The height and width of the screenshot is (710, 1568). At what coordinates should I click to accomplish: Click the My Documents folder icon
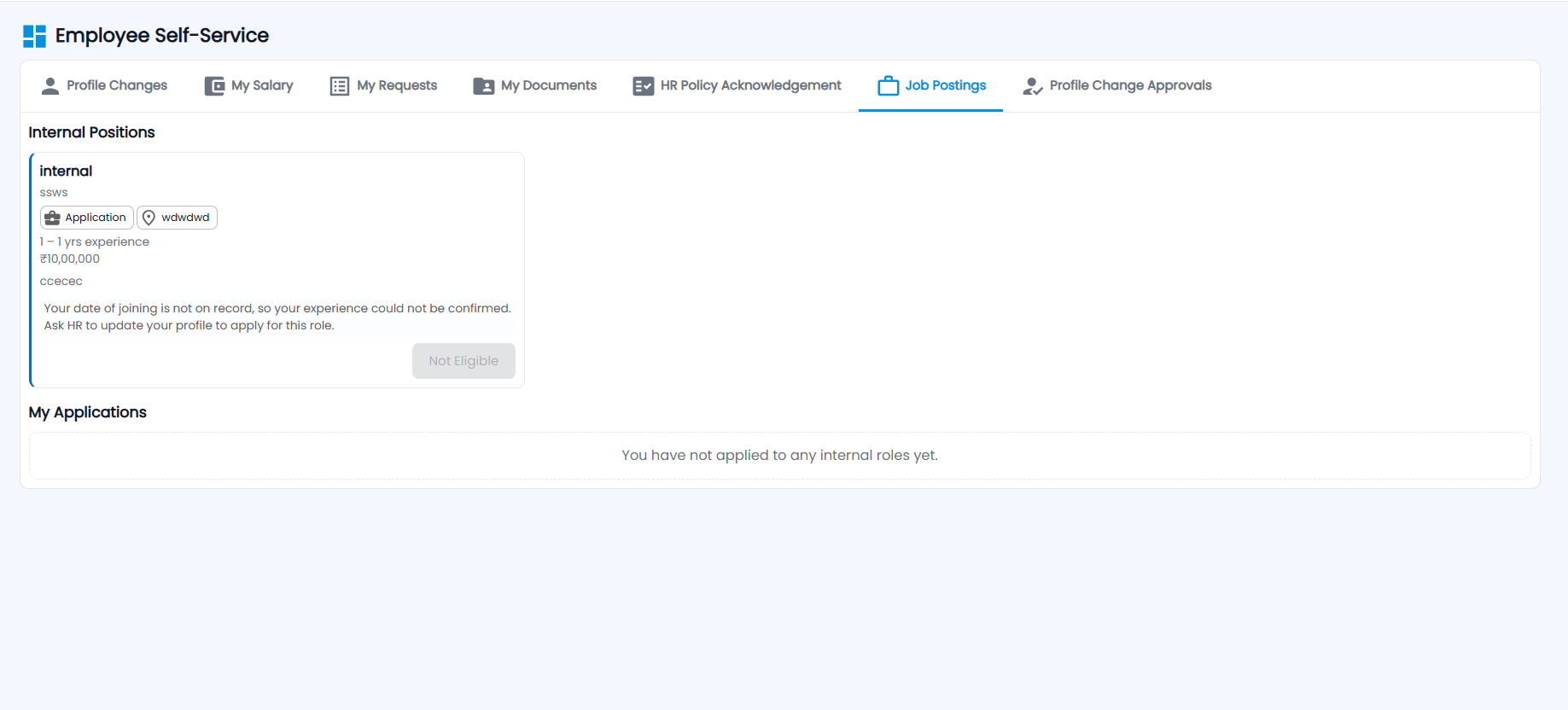tap(484, 86)
